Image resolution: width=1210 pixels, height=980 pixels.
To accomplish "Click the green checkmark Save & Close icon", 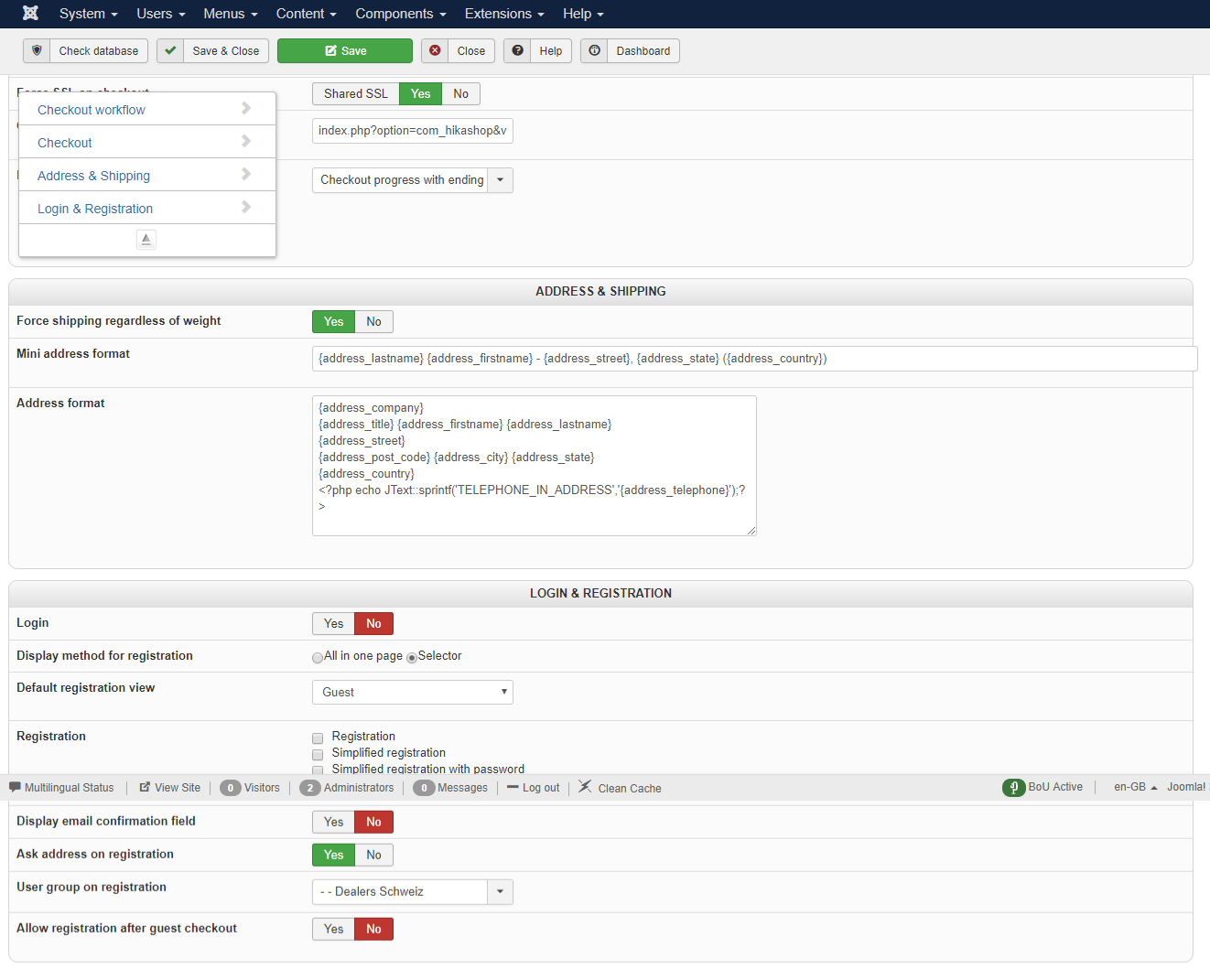I will 170,51.
